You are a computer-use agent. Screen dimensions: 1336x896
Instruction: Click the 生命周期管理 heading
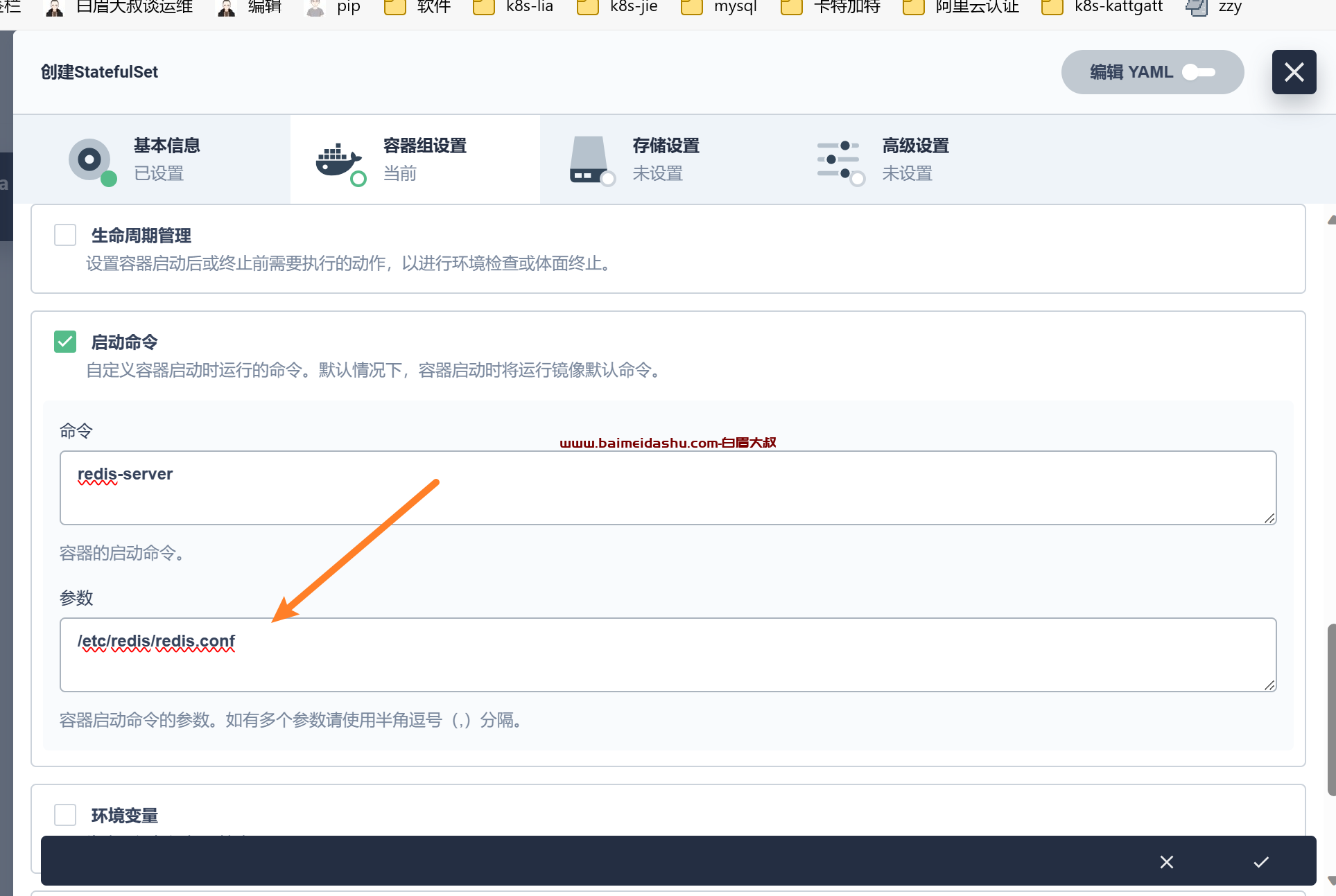(141, 236)
